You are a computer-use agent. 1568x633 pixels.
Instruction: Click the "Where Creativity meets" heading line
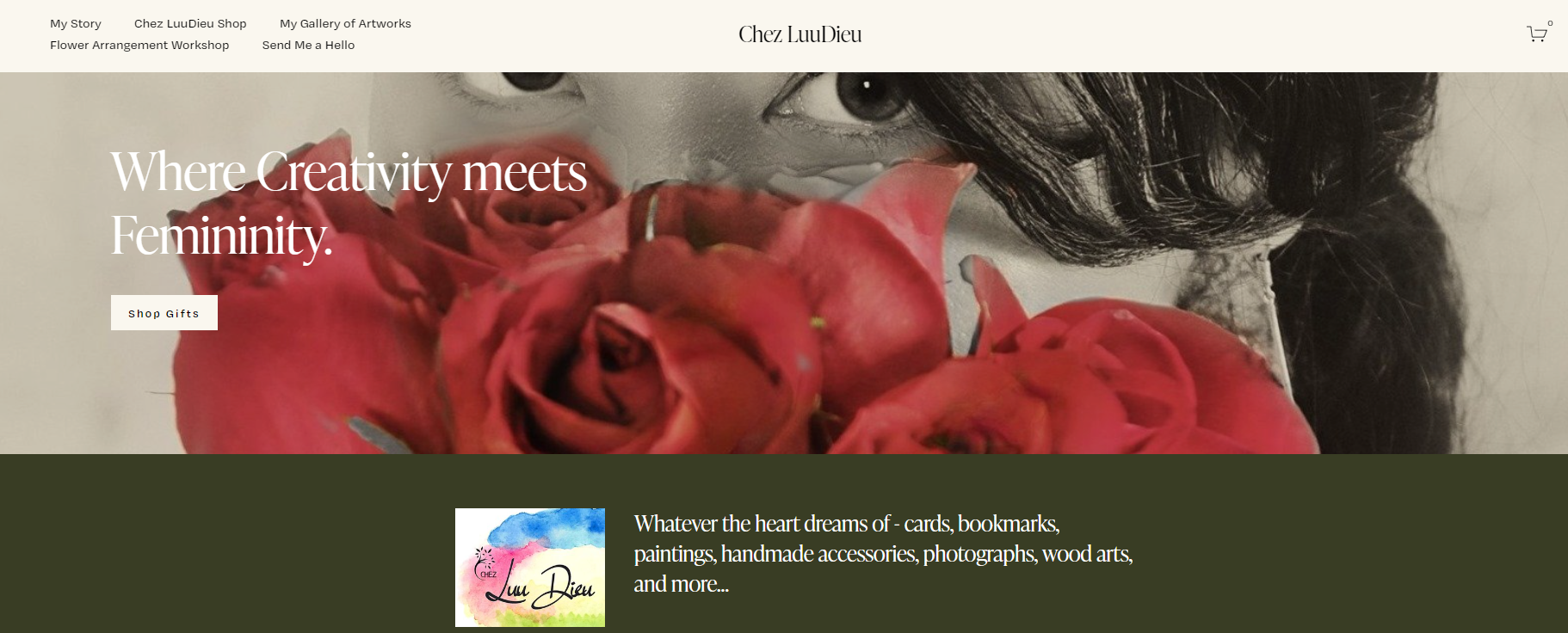pos(349,172)
